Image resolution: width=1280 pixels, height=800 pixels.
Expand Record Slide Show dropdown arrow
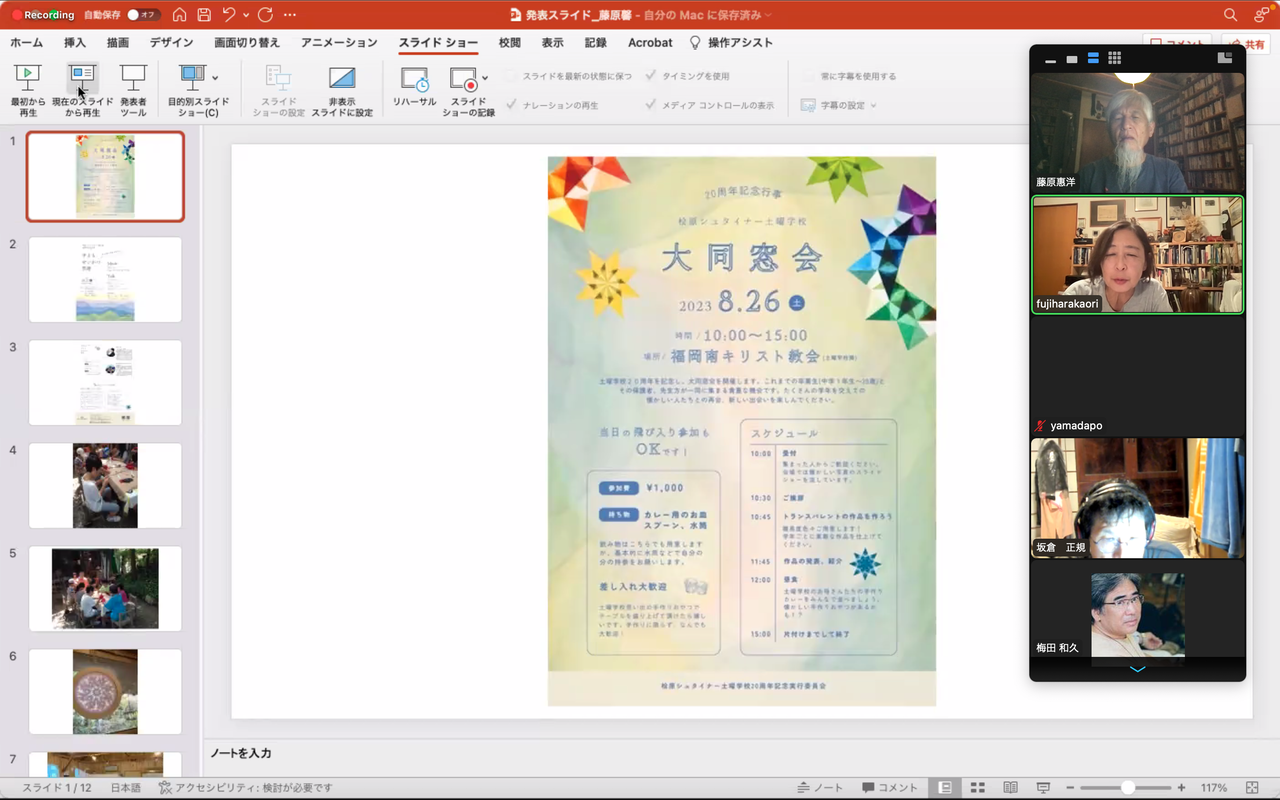(485, 77)
